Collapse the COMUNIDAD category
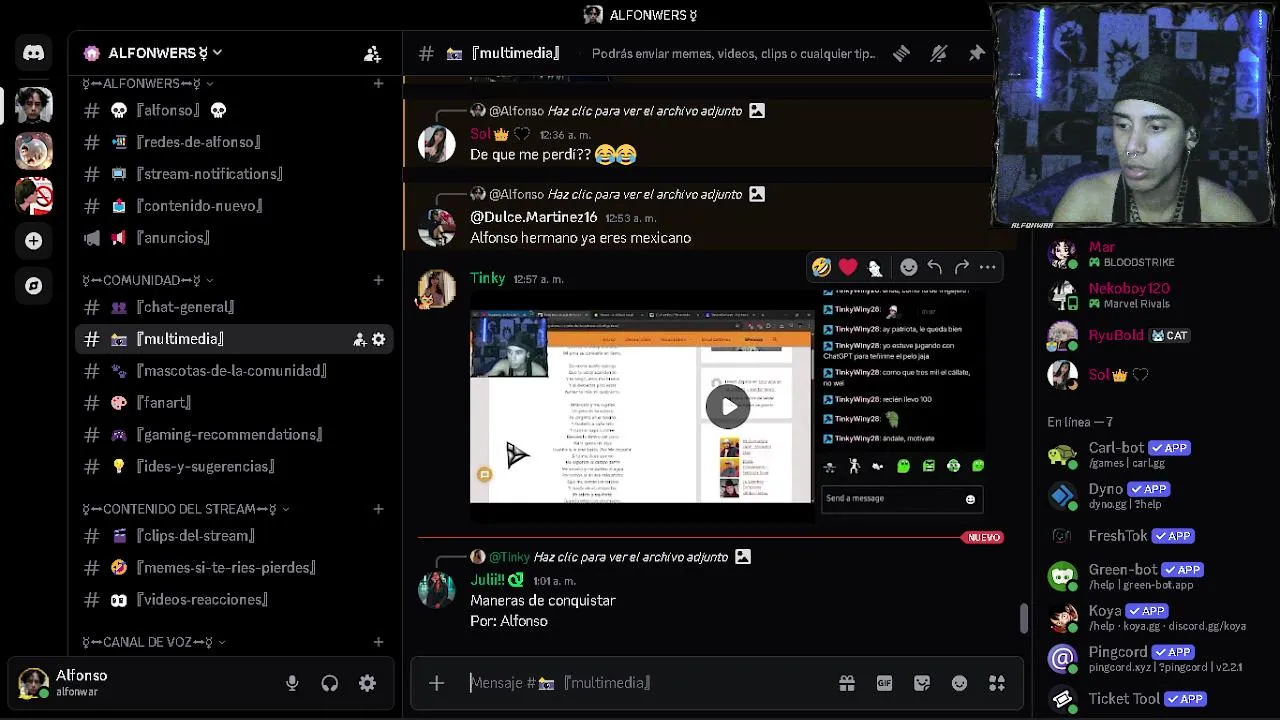This screenshot has height=720, width=1280. (x=146, y=280)
